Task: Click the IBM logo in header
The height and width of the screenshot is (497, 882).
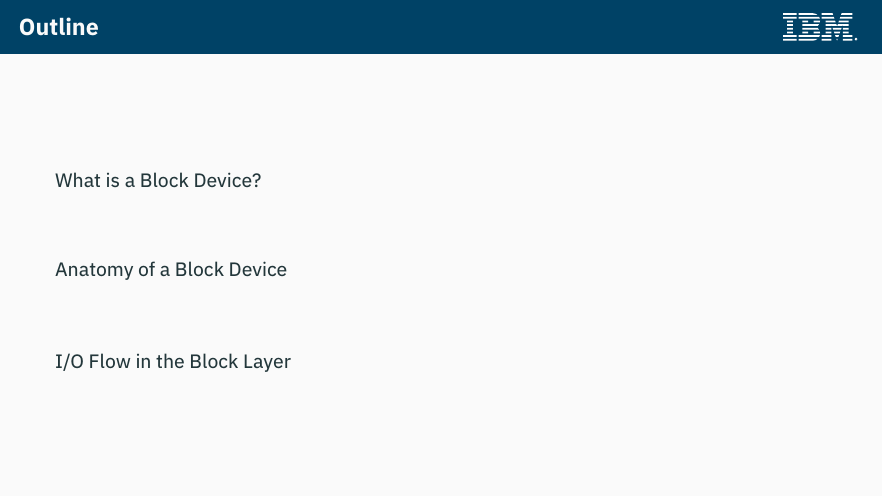Action: tap(820, 27)
